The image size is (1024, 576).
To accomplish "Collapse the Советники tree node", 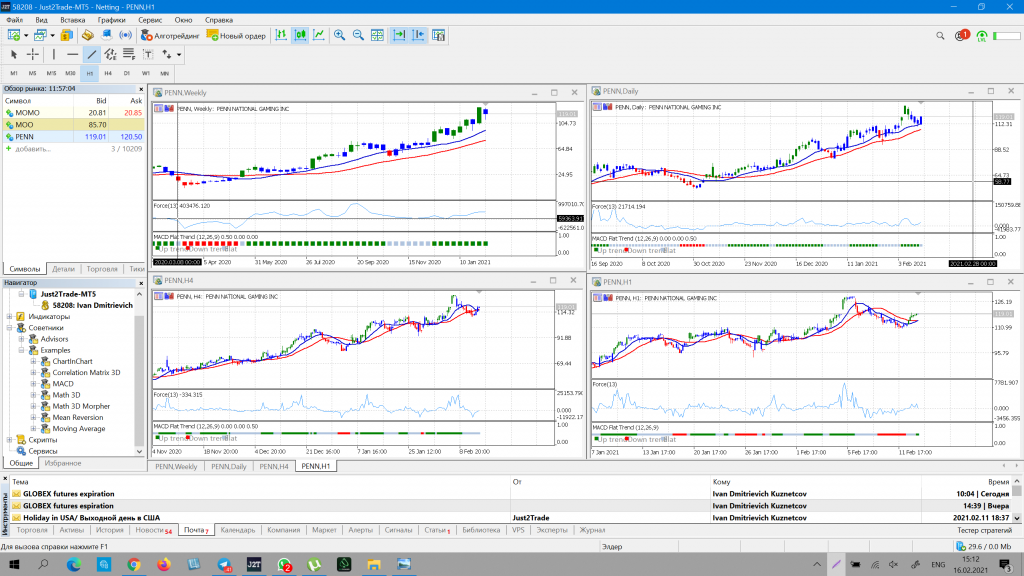I will [10, 328].
